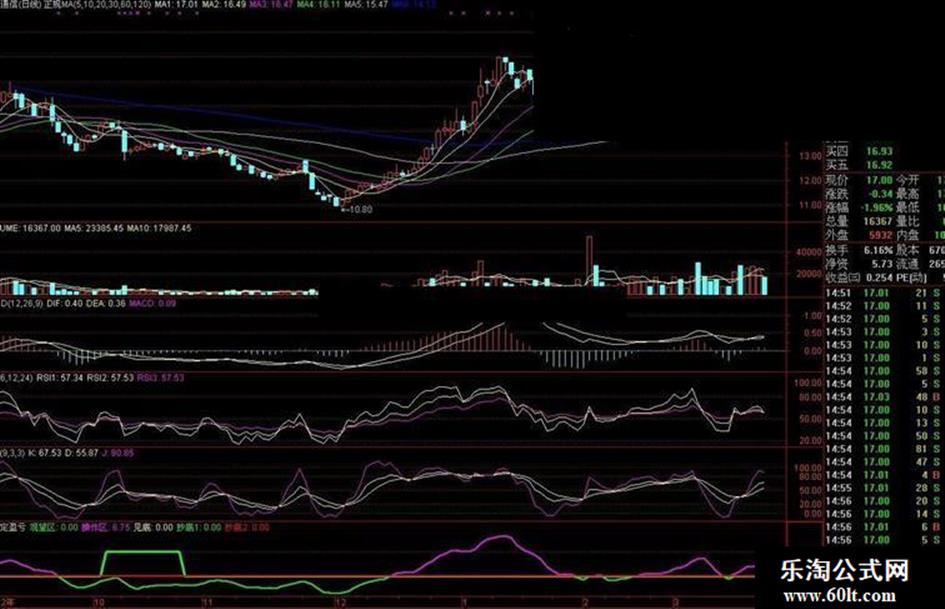
Task: Click the 40000 volume axis label
Action: coord(809,252)
